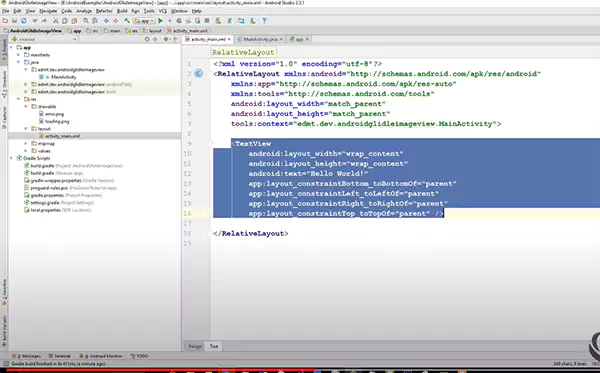The image size is (600, 373).
Task: Open the app run configuration dropdown
Action: tap(144, 21)
